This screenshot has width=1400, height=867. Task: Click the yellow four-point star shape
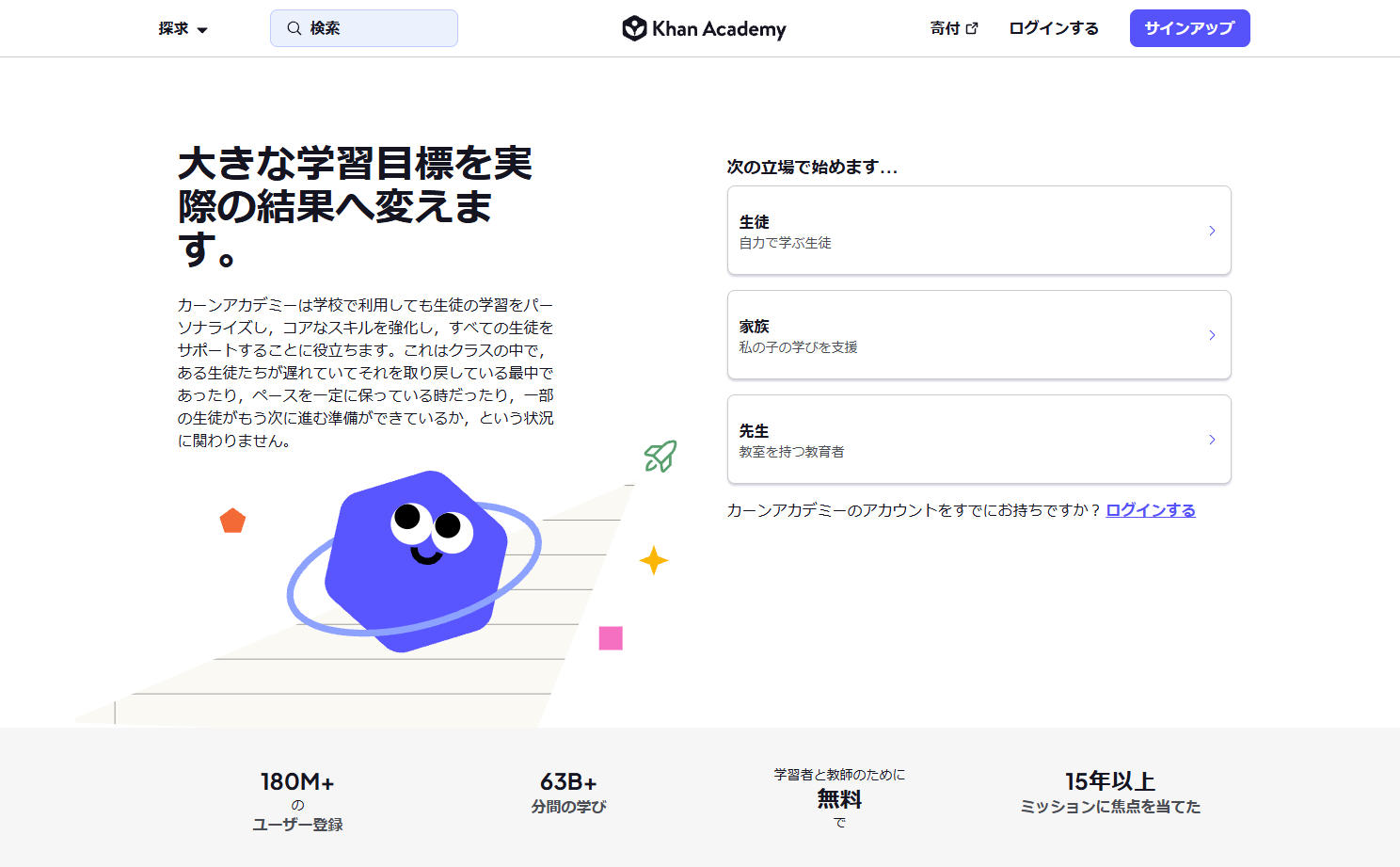[x=653, y=560]
